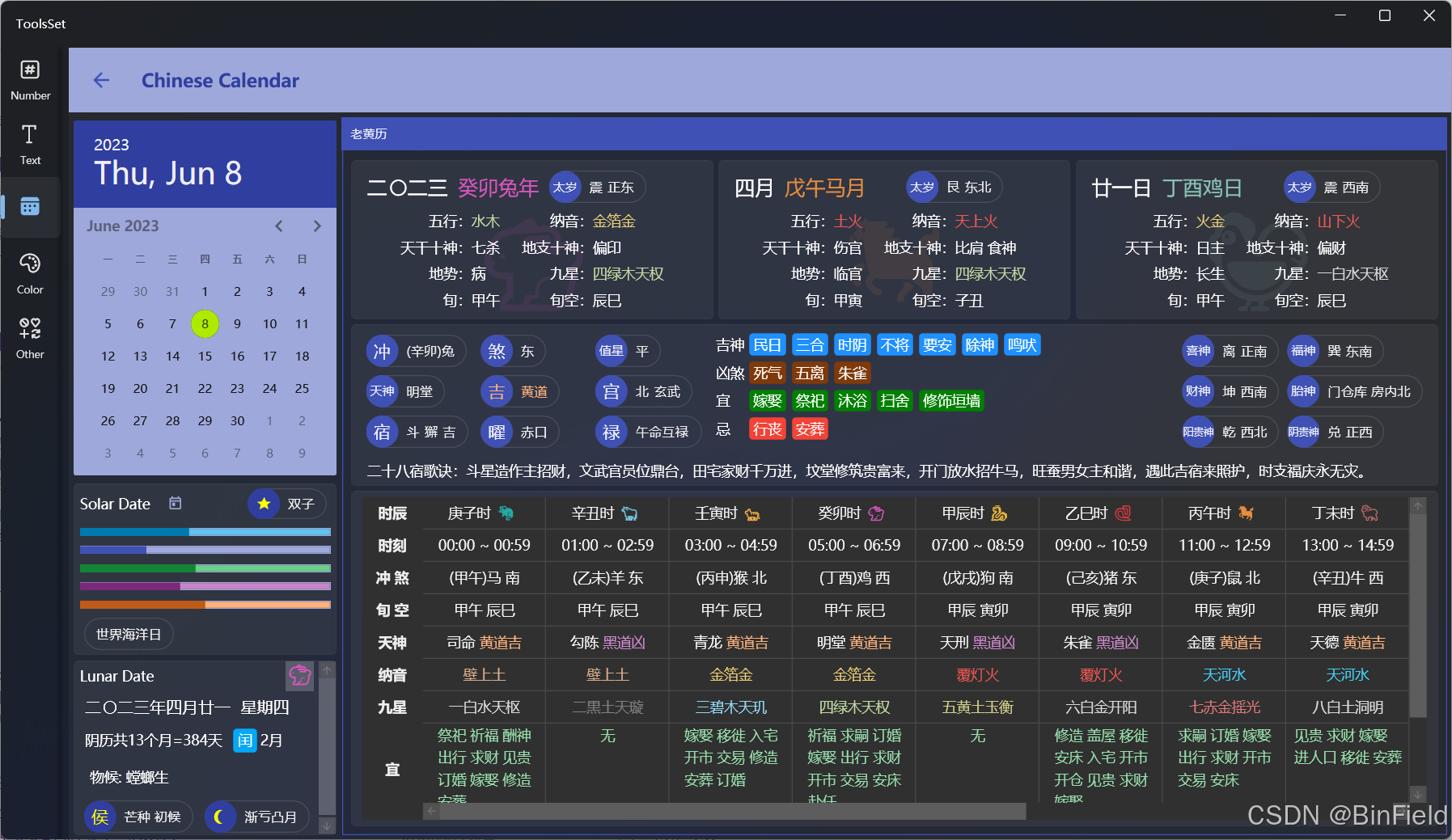Click the 福神 direction icon
The width and height of the screenshot is (1452, 840).
click(1303, 351)
